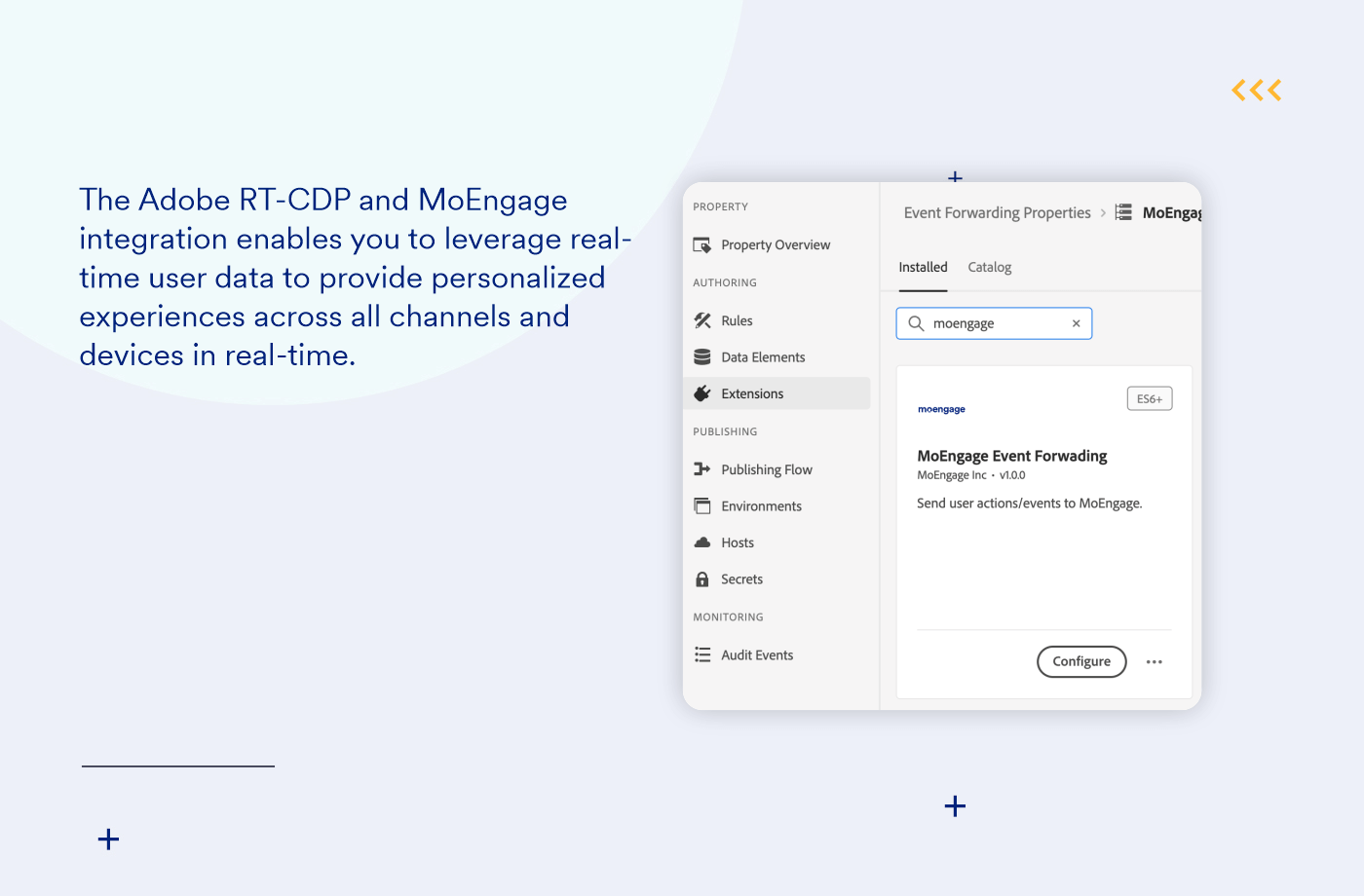The height and width of the screenshot is (896, 1364).
Task: Click the moengage search field
Action: [x=994, y=323]
